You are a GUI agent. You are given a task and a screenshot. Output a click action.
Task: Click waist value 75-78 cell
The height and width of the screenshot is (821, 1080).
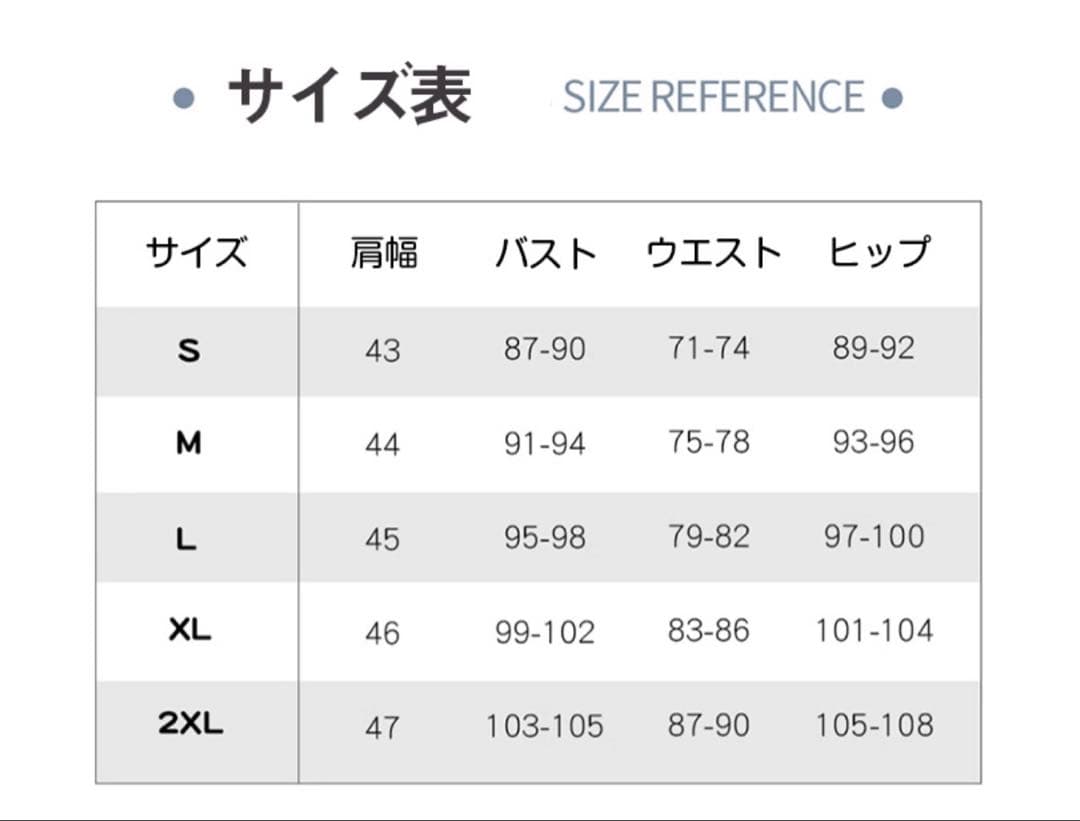709,442
